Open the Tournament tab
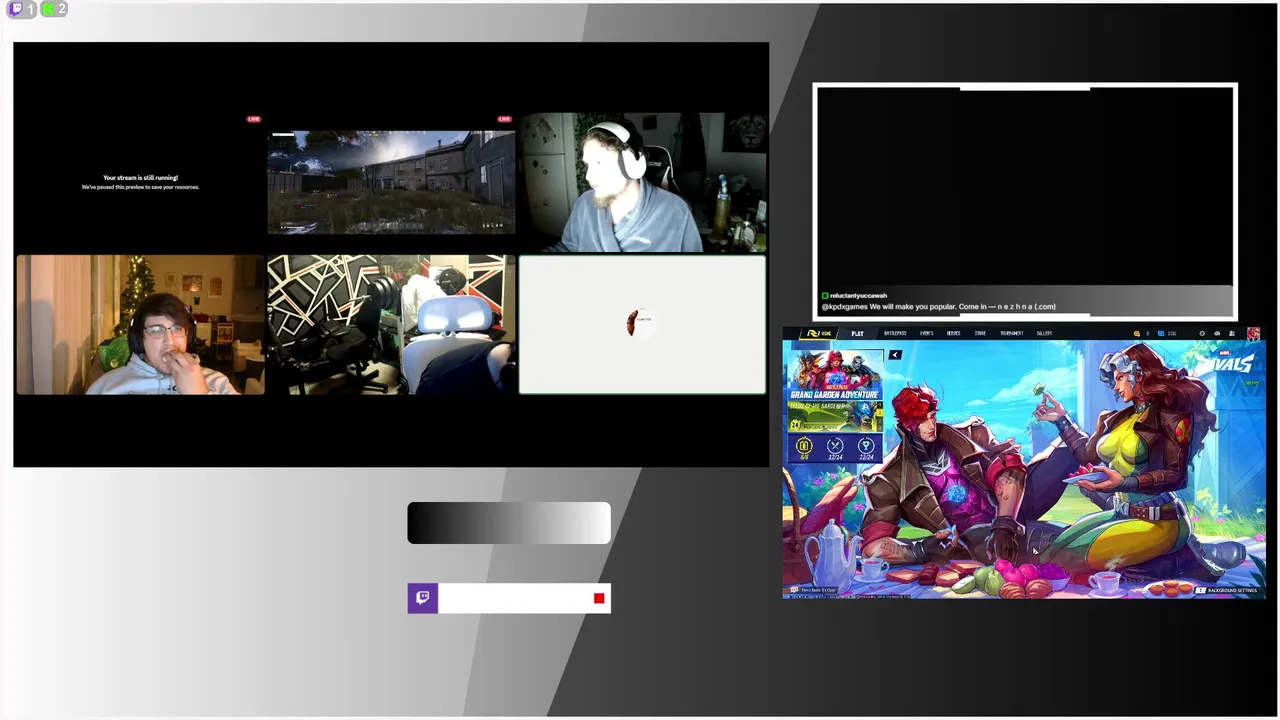1280x720 pixels. pyautogui.click(x=1011, y=333)
